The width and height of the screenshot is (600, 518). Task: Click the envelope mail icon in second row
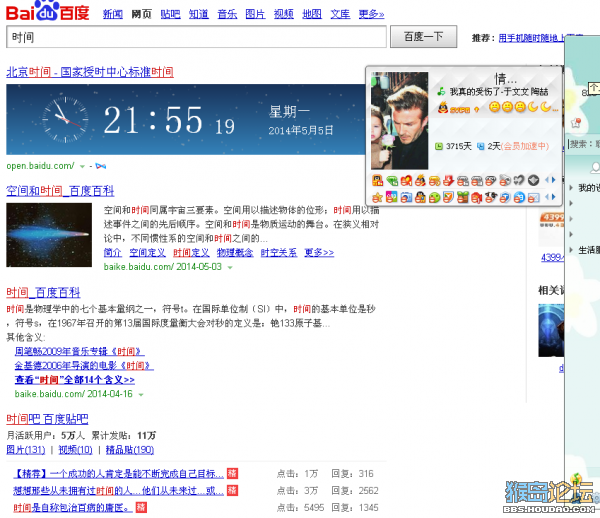pyautogui.click(x=533, y=197)
